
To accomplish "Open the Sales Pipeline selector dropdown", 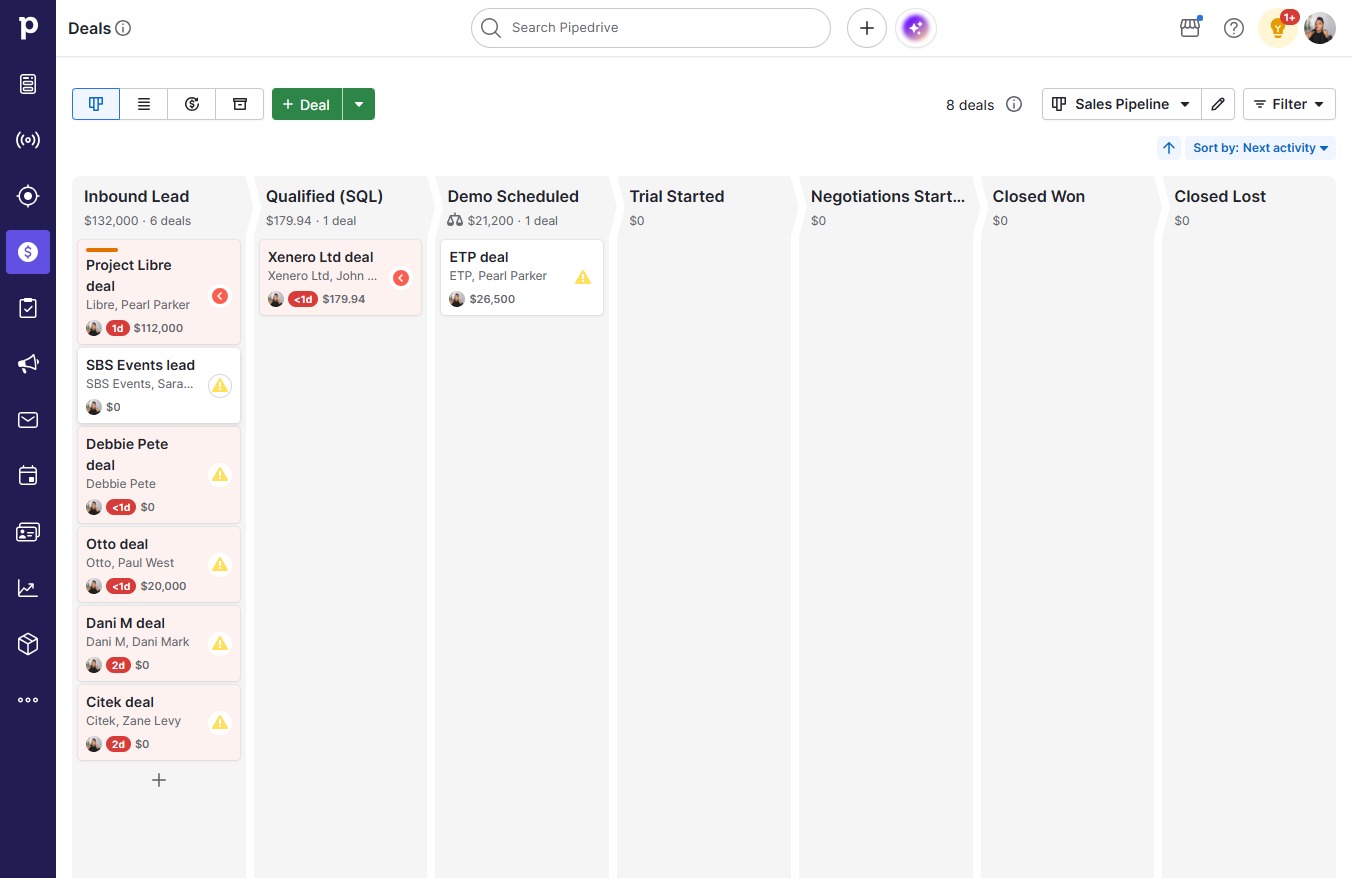I will tap(1121, 104).
